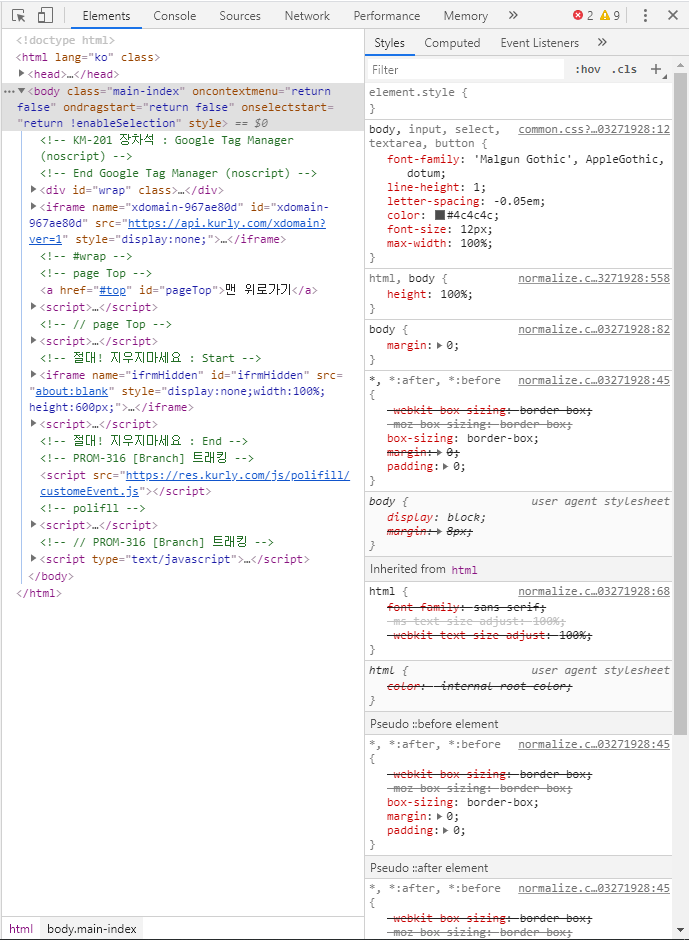This screenshot has width=689, height=940.
Task: Expand padding shorthand in first universal rule
Action: click(x=446, y=466)
